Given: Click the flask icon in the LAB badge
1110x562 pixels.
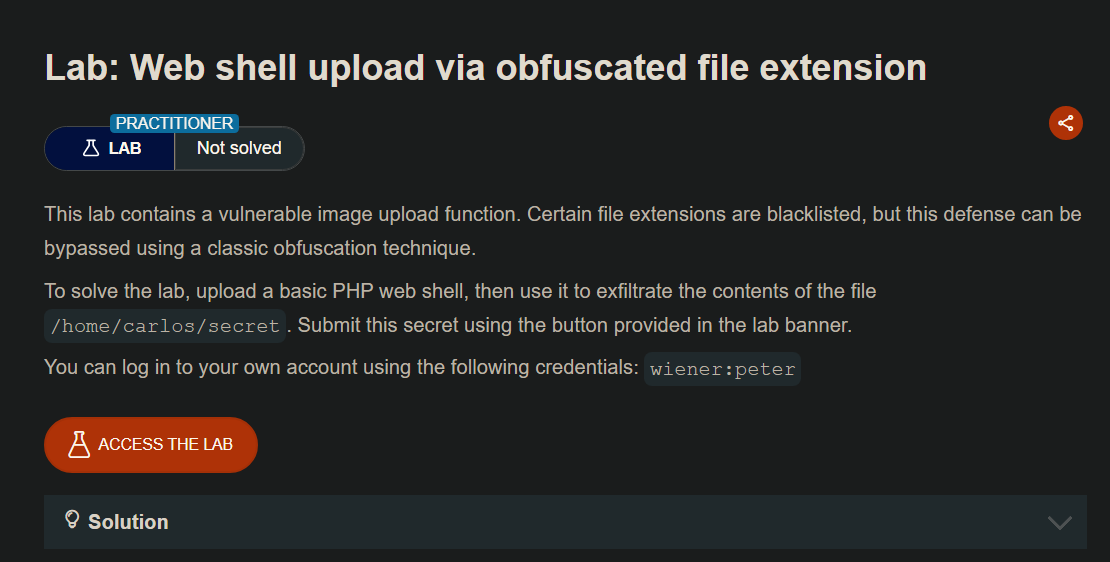Looking at the screenshot, I should (x=91, y=148).
